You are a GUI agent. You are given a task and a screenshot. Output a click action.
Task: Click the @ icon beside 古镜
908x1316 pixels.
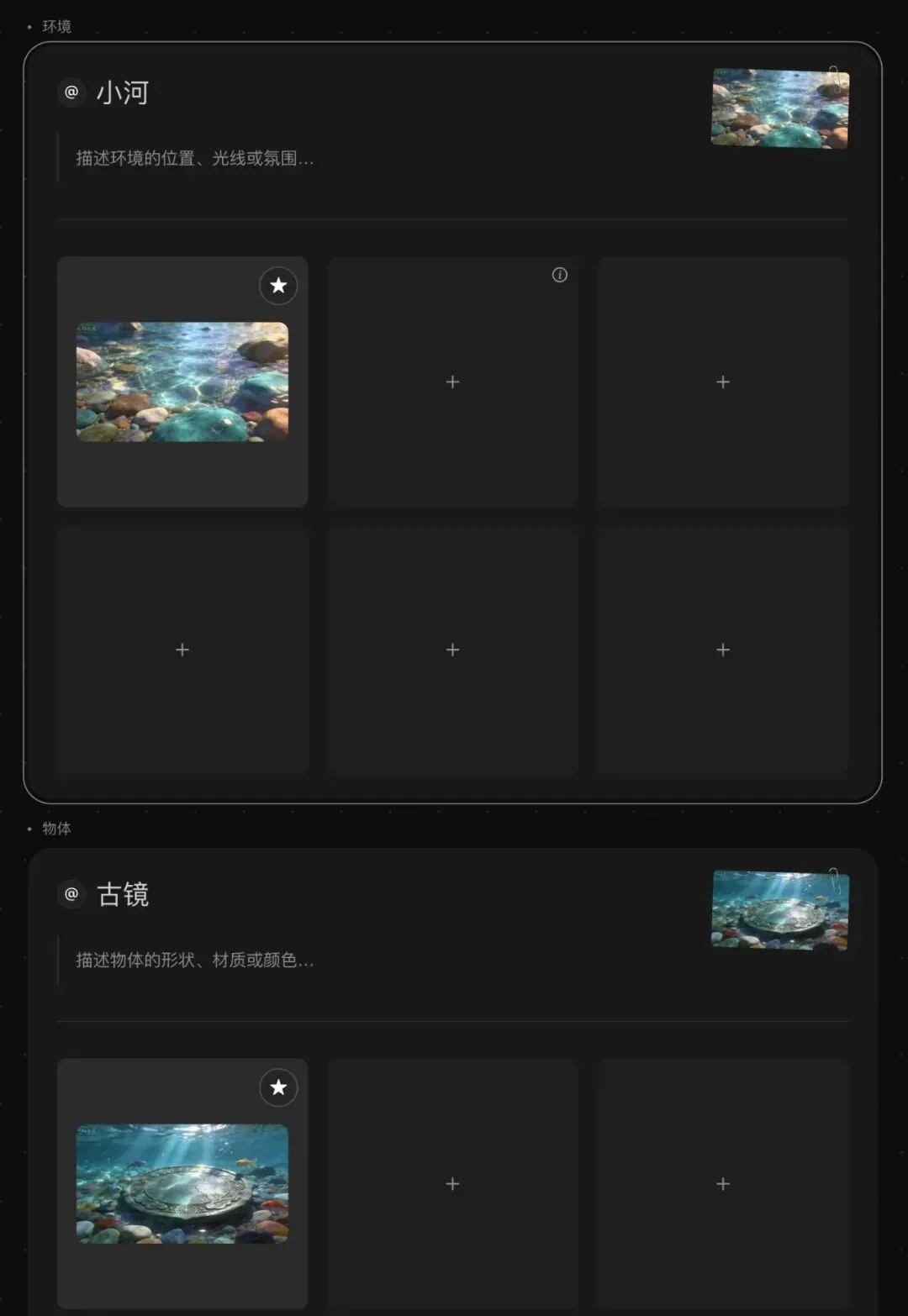[x=71, y=893]
